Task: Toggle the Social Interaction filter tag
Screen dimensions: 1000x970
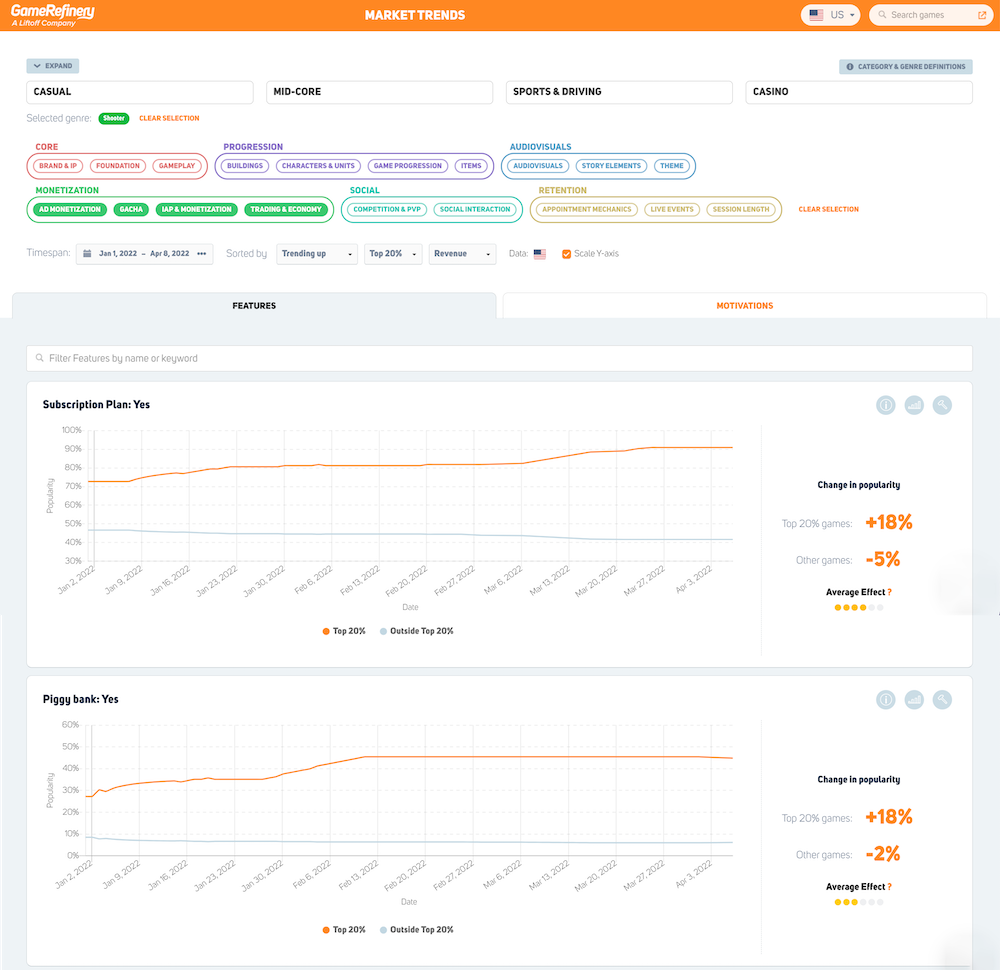Action: click(475, 209)
